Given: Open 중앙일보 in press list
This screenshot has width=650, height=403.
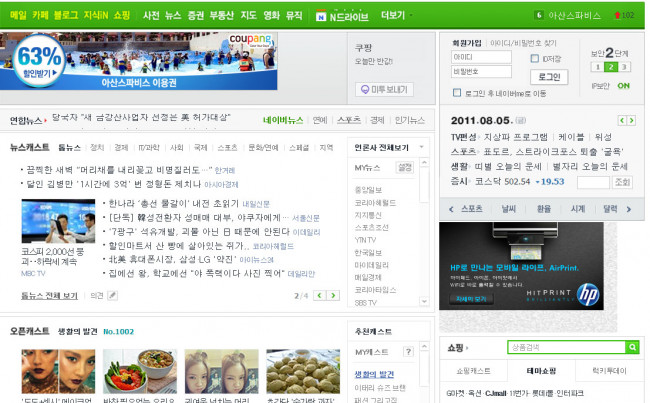Looking at the screenshot, I should tap(368, 190).
